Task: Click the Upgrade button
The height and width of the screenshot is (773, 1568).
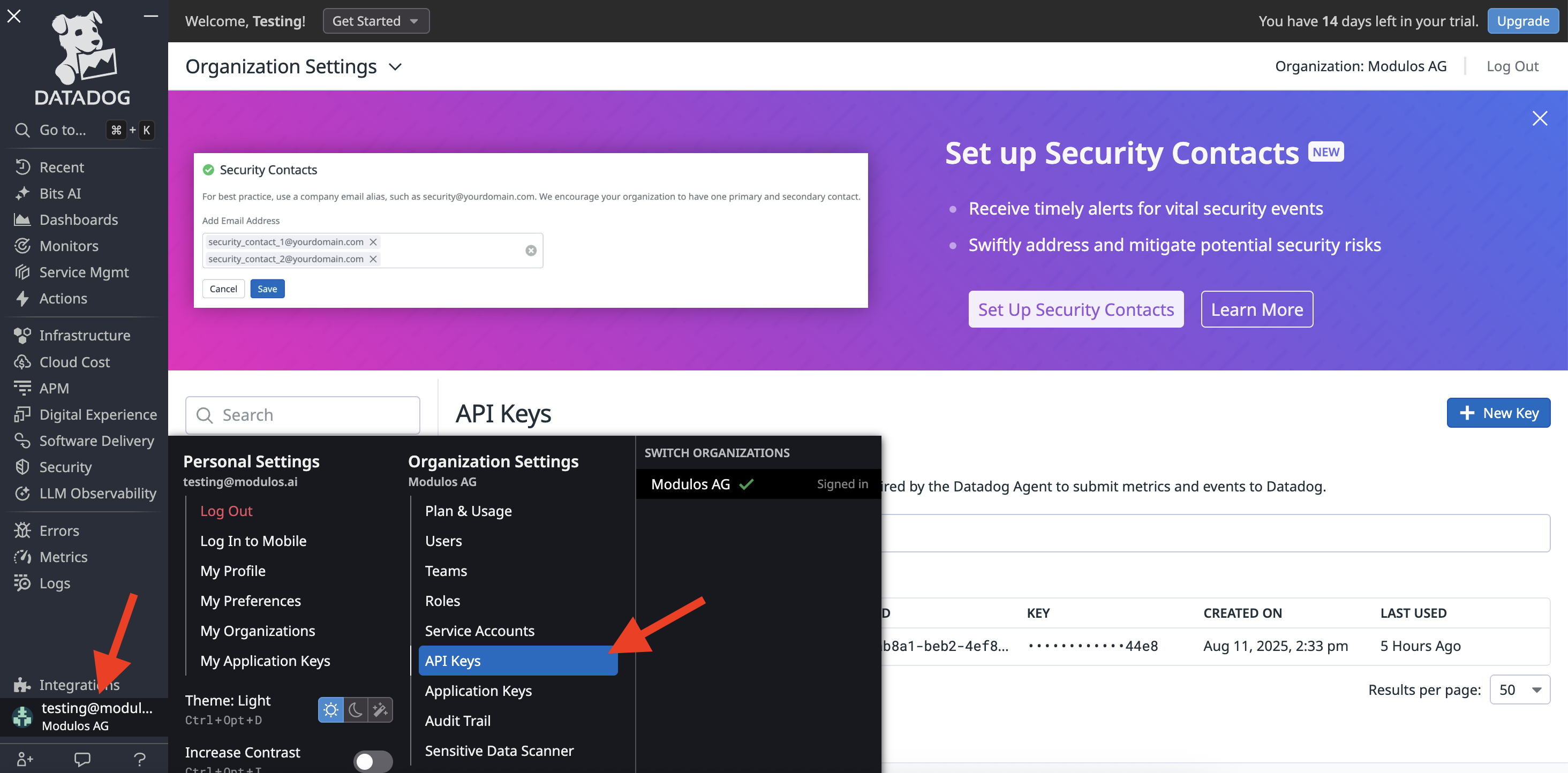Action: [1523, 21]
